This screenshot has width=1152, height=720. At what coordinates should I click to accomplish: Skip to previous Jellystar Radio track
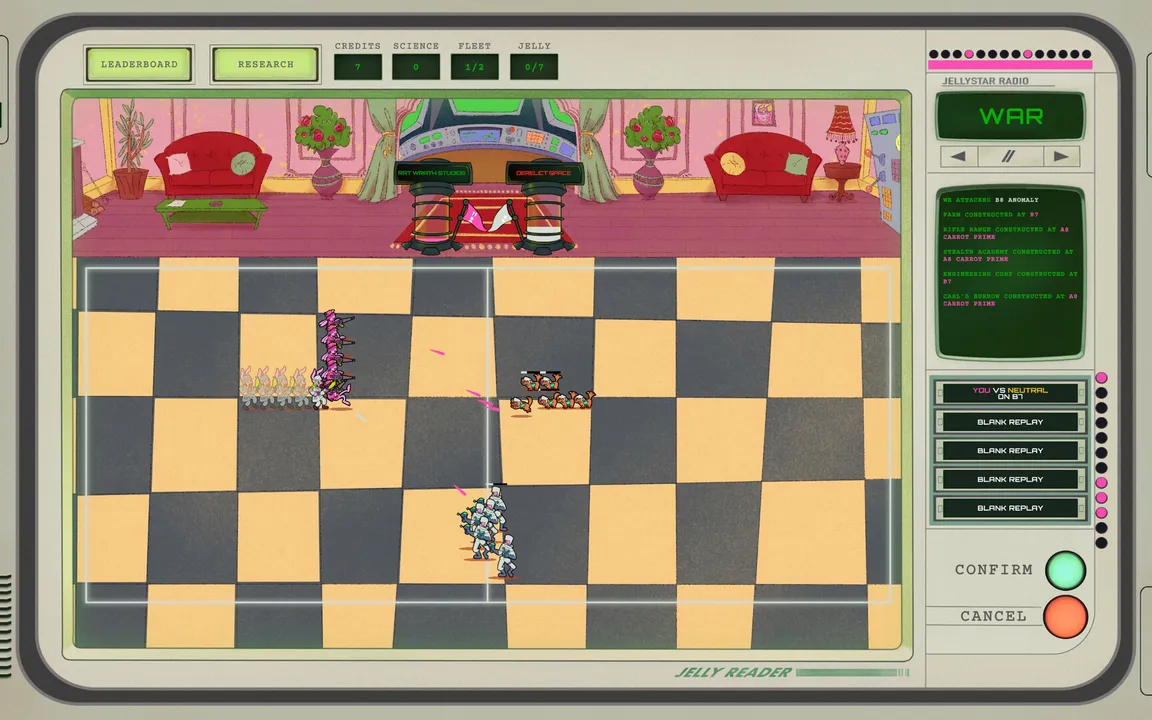[958, 156]
